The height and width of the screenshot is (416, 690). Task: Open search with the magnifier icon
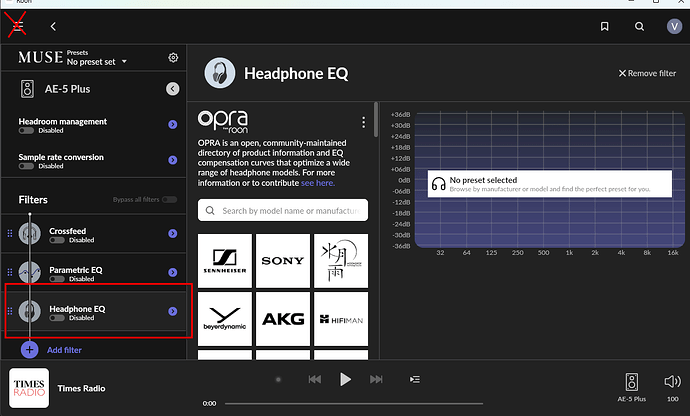click(639, 27)
